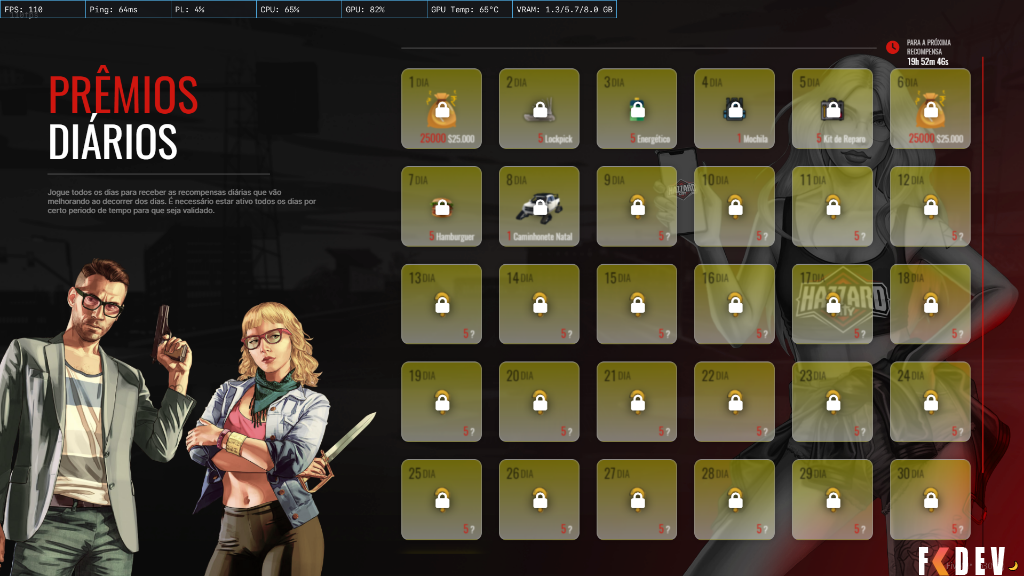Select the padlock on the day 14 reward
Image resolution: width=1024 pixels, height=576 pixels.
[x=540, y=304]
